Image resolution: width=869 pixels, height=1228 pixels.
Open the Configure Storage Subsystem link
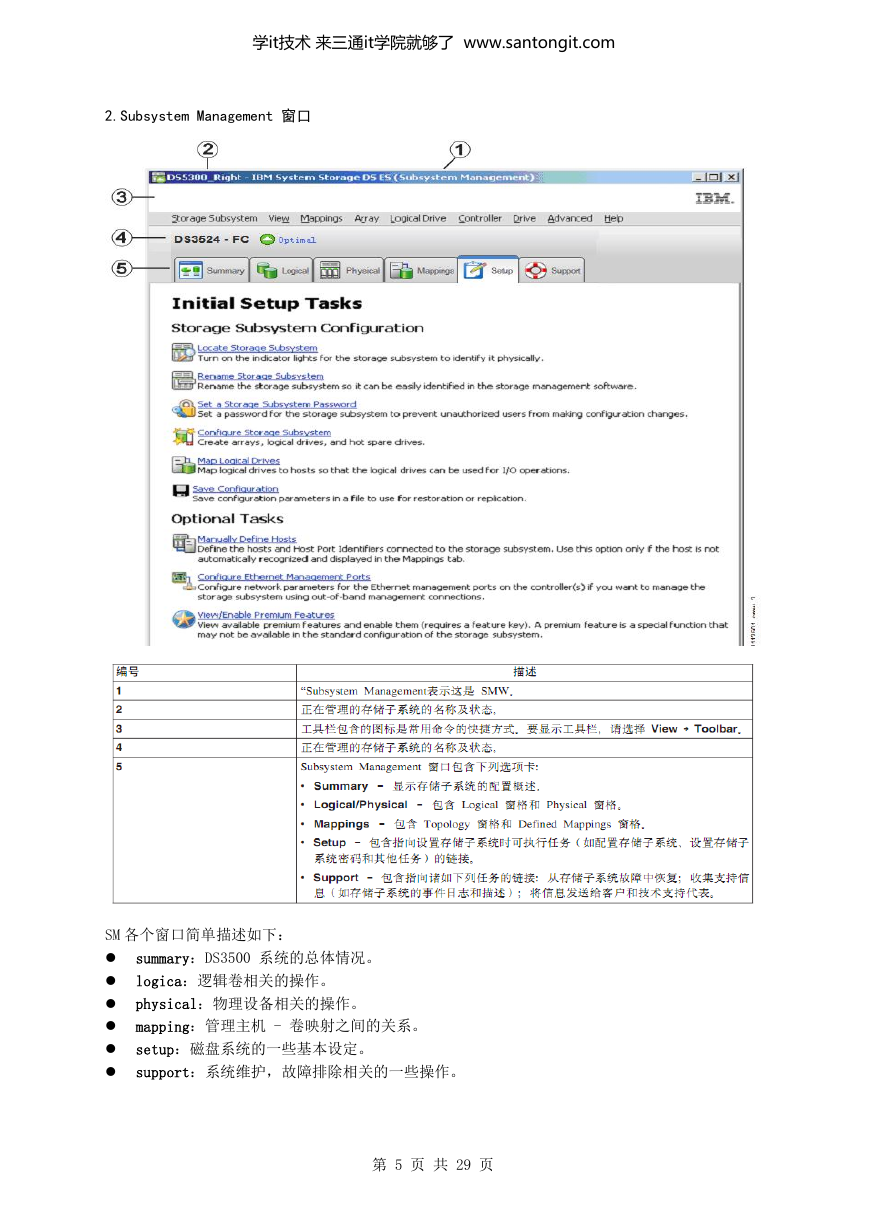tap(264, 432)
